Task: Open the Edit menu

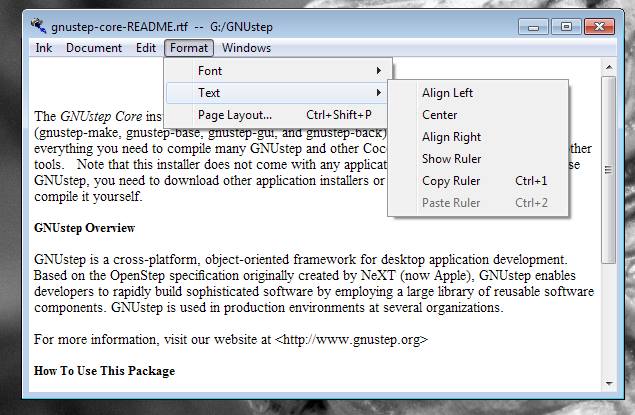Action: (146, 47)
